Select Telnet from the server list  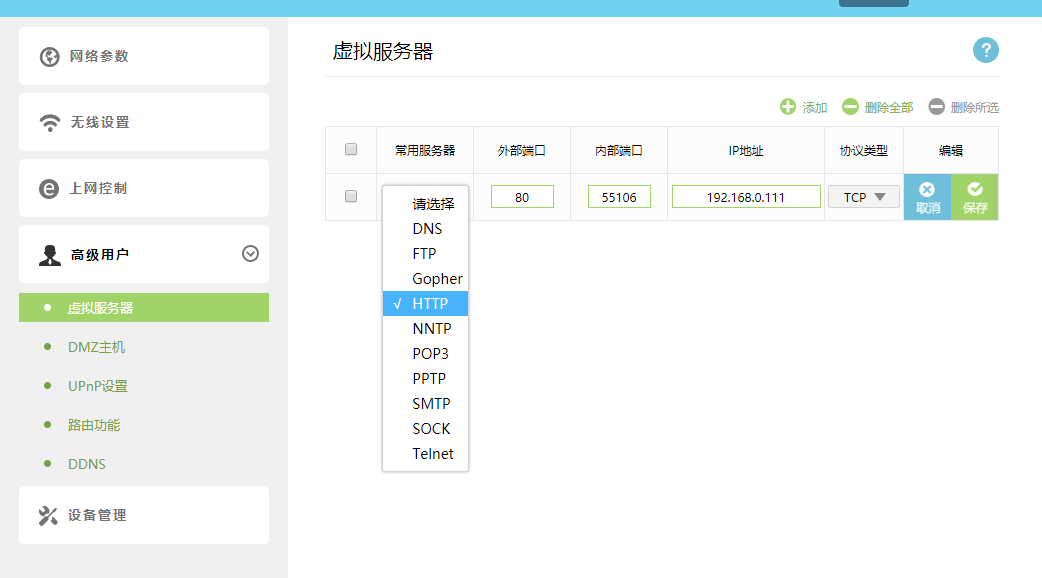(425, 454)
